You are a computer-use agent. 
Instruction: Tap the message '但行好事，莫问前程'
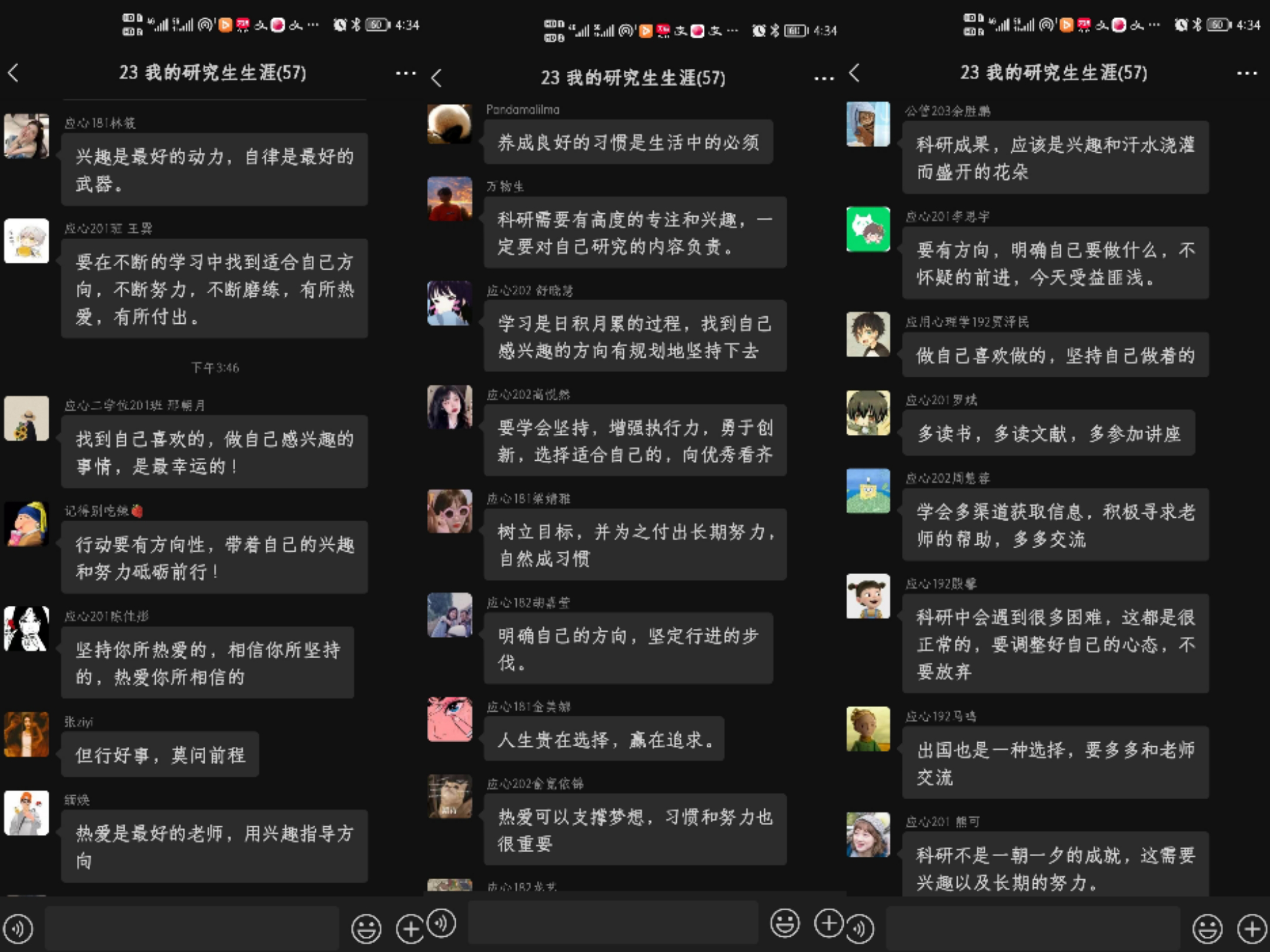coord(160,755)
